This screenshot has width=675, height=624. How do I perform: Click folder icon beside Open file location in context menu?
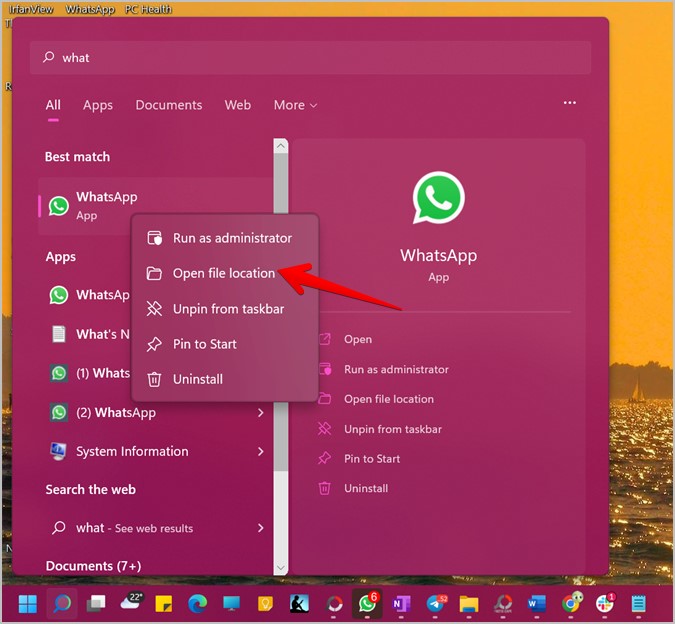pos(154,273)
